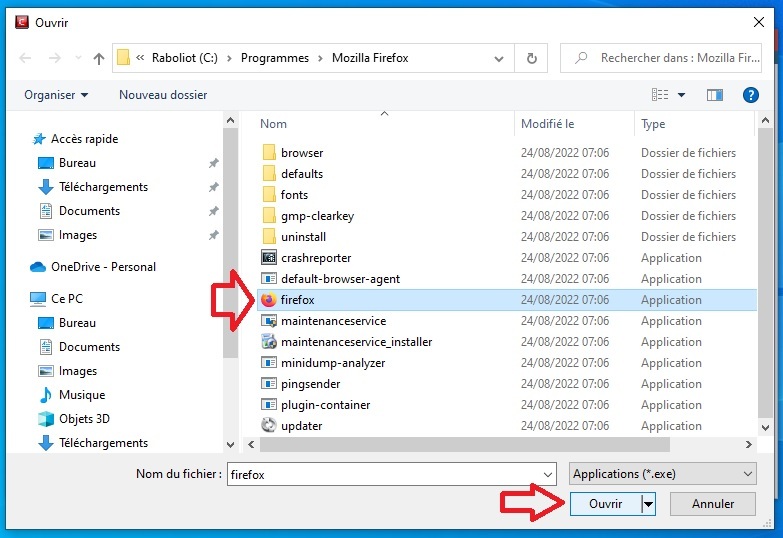Image resolution: width=783 pixels, height=538 pixels.
Task: Open the Applications (*.exe) file type dropdown
Action: [x=663, y=474]
